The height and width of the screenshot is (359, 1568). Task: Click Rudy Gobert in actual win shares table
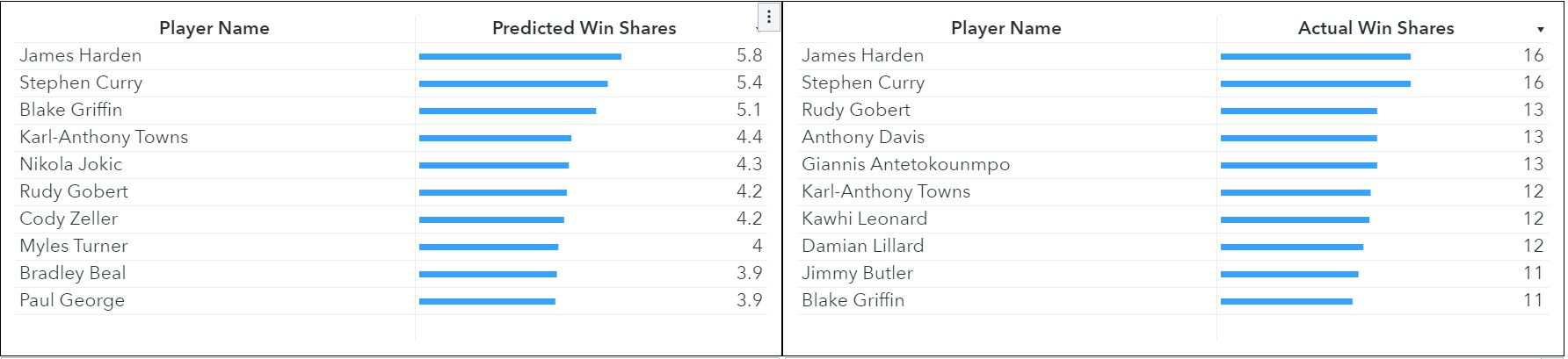(856, 110)
